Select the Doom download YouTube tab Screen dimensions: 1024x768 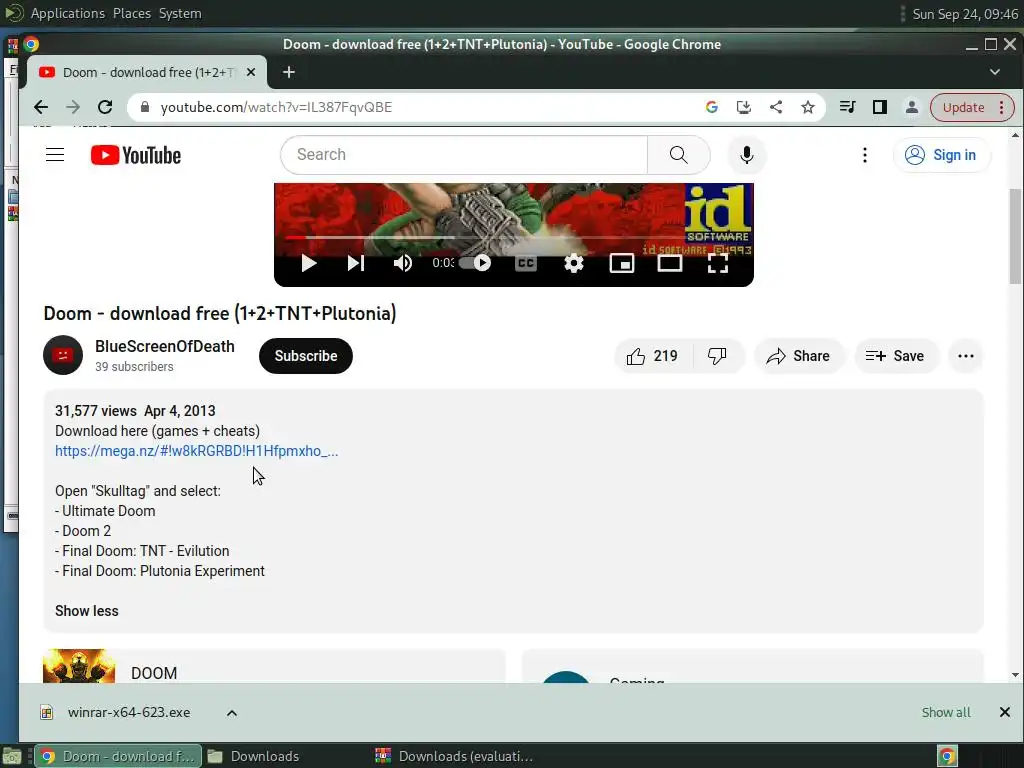click(147, 72)
